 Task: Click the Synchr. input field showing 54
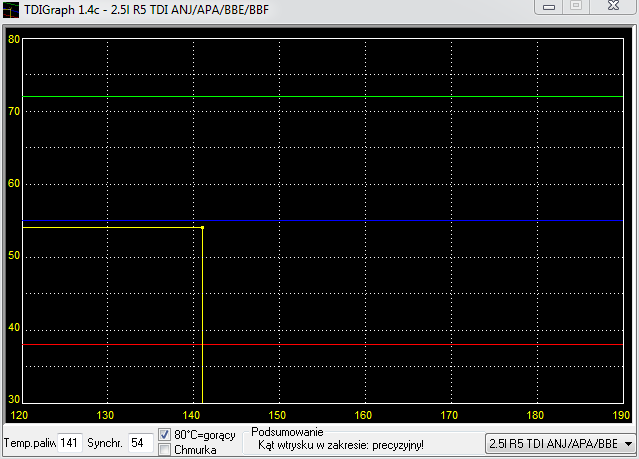(141, 443)
